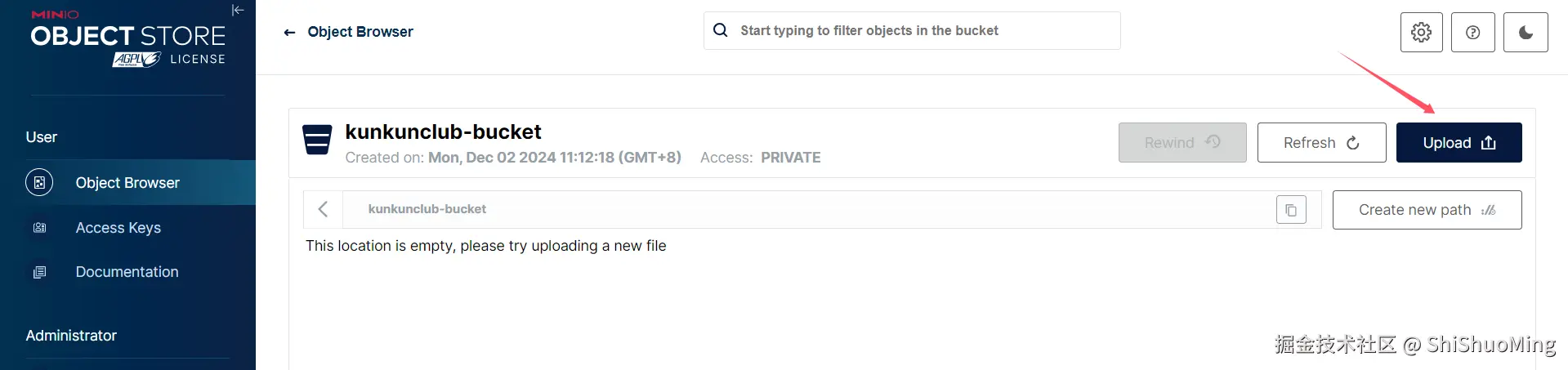Click Create new path button
Screen dimensions: 1568x370
1427,210
